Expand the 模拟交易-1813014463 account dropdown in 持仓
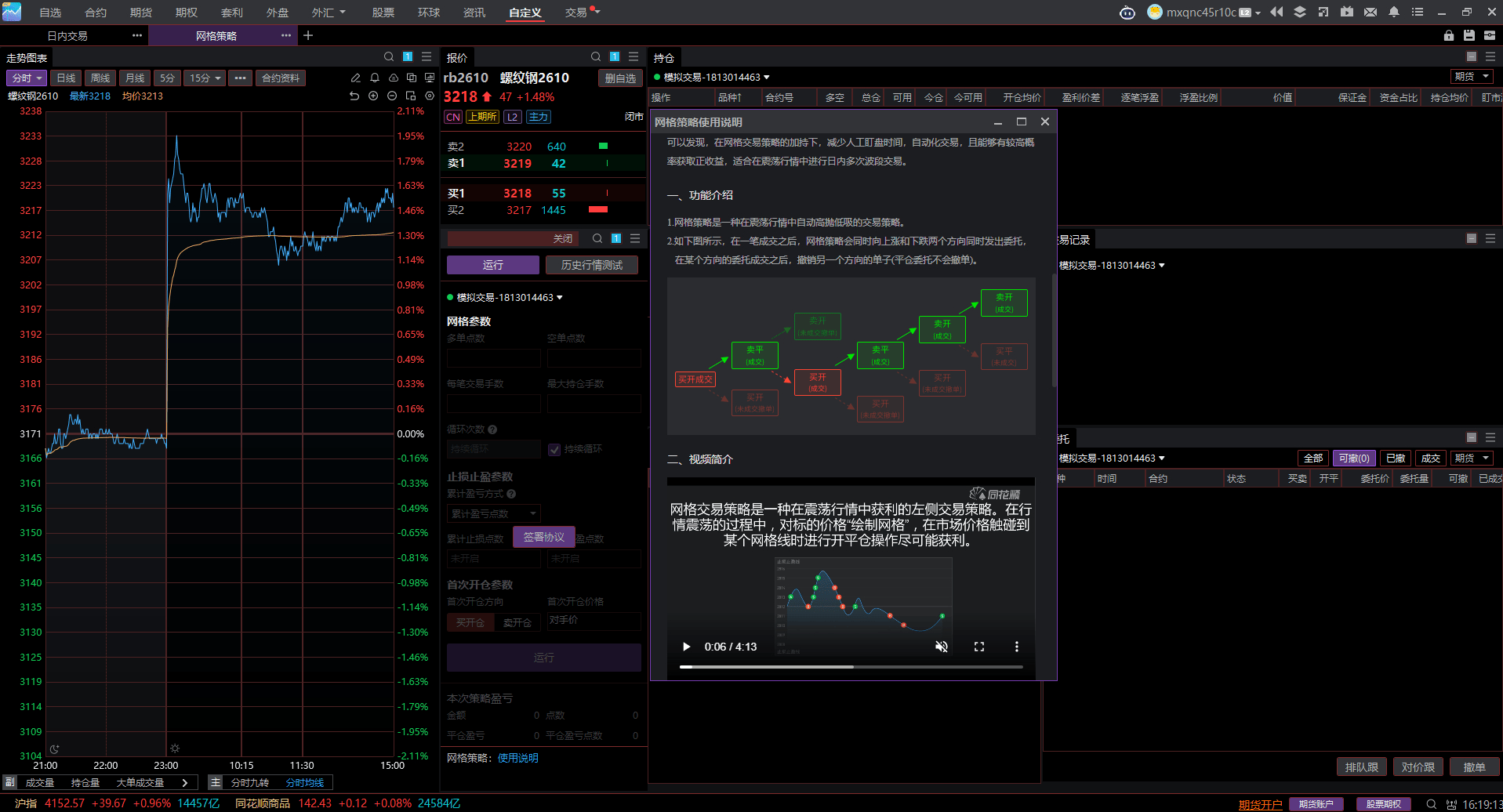 pos(712,77)
